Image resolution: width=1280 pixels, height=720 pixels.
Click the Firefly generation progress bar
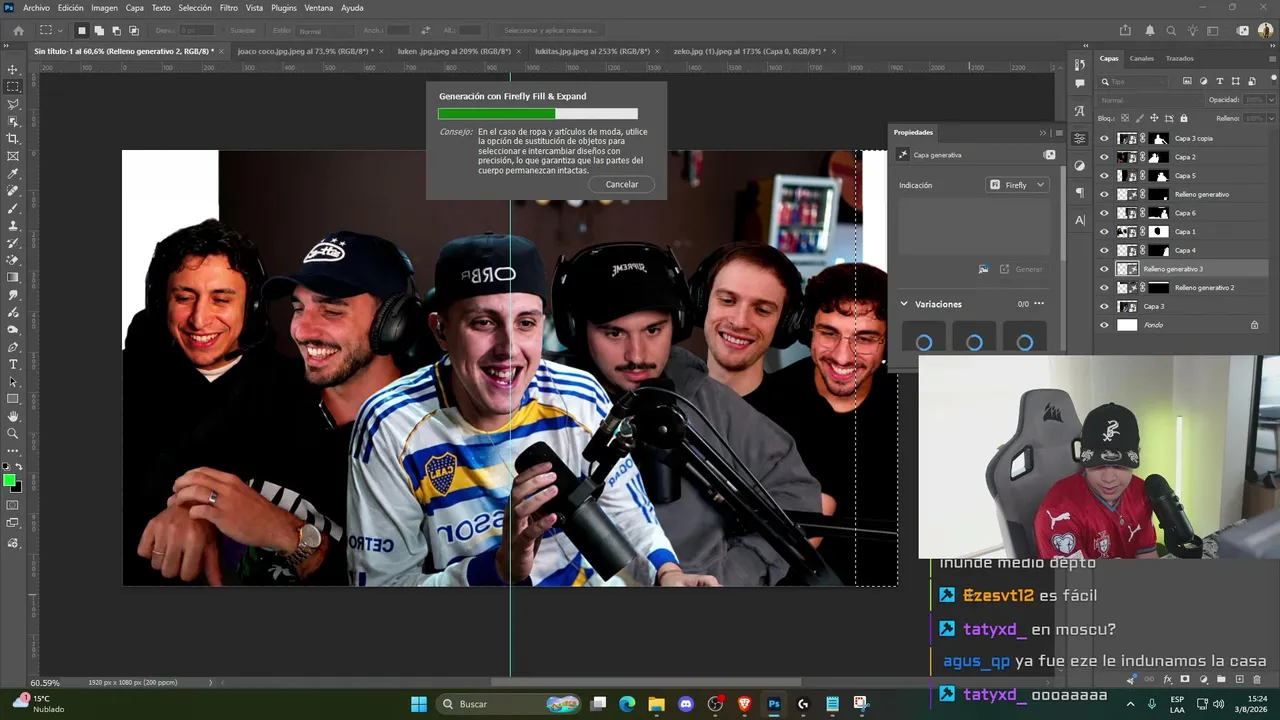click(538, 114)
